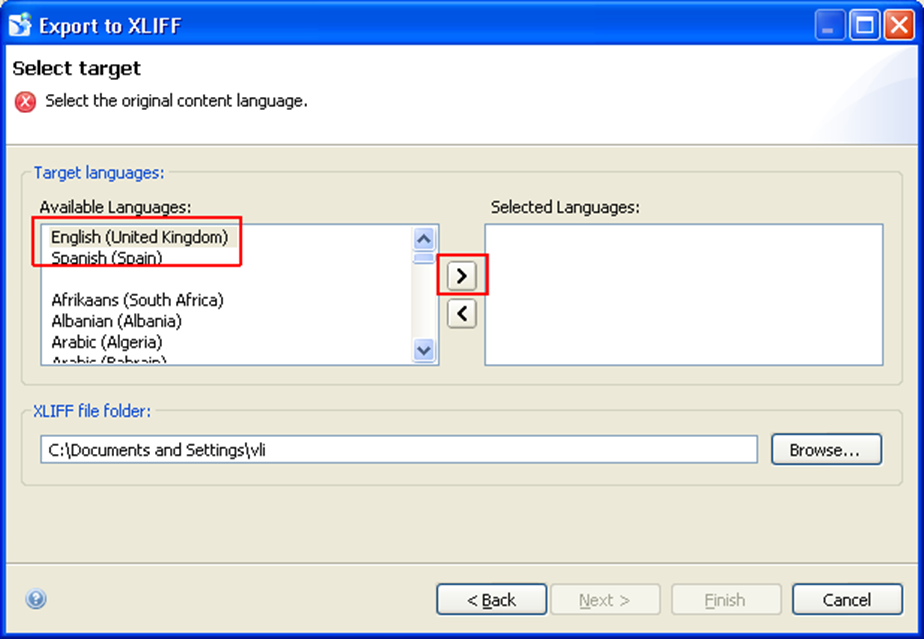
Task: Click the red error icon in header
Action: (x=25, y=101)
